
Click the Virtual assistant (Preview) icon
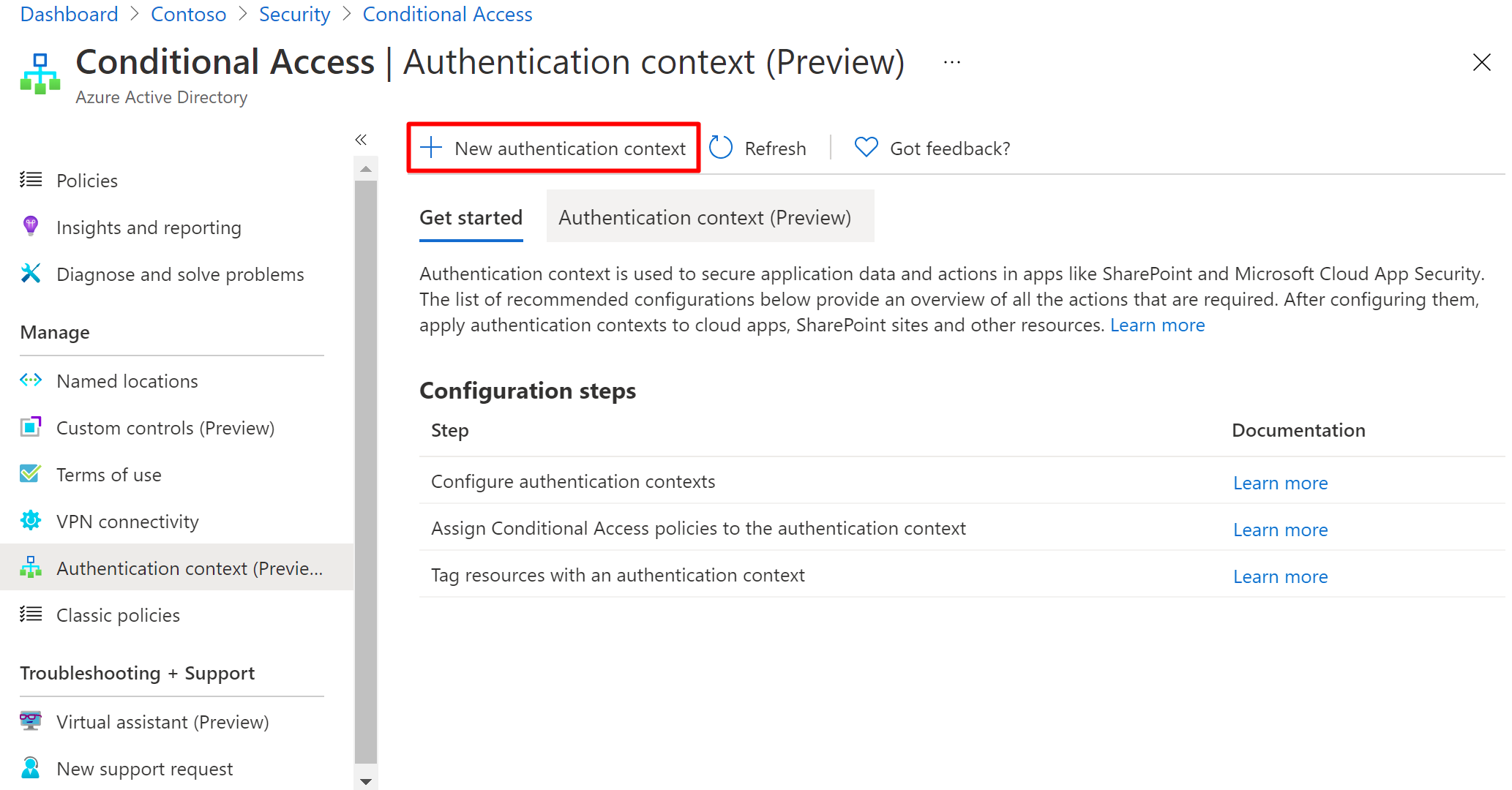[31, 721]
